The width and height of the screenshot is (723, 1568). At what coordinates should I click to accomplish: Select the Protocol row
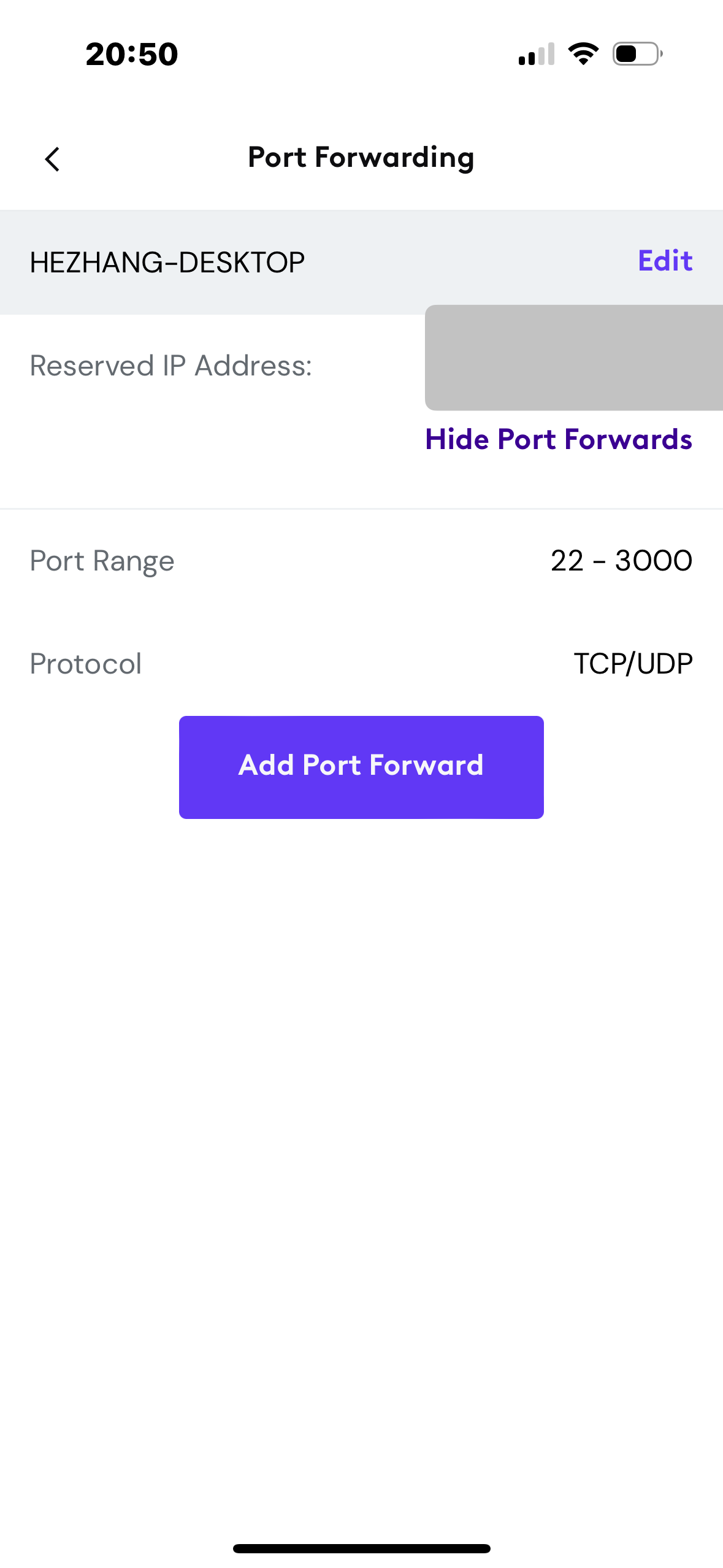pos(361,663)
